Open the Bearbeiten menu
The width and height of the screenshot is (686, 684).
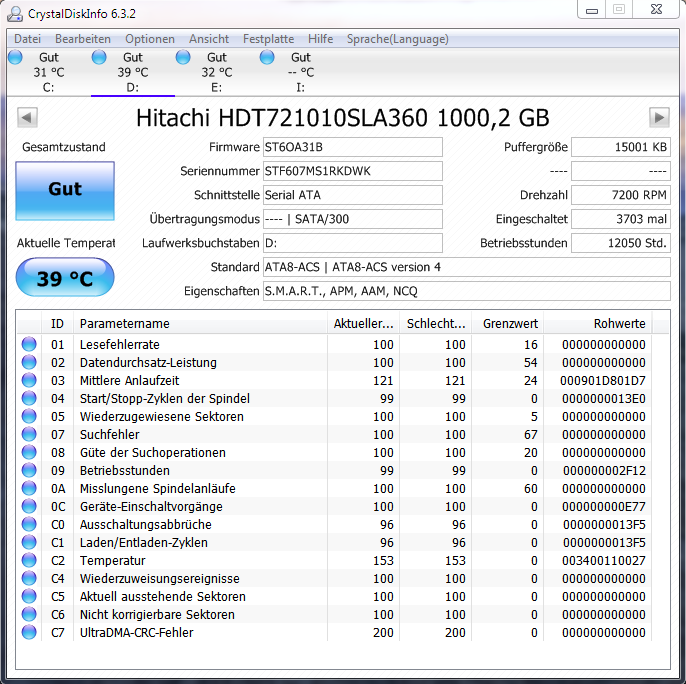tap(83, 39)
